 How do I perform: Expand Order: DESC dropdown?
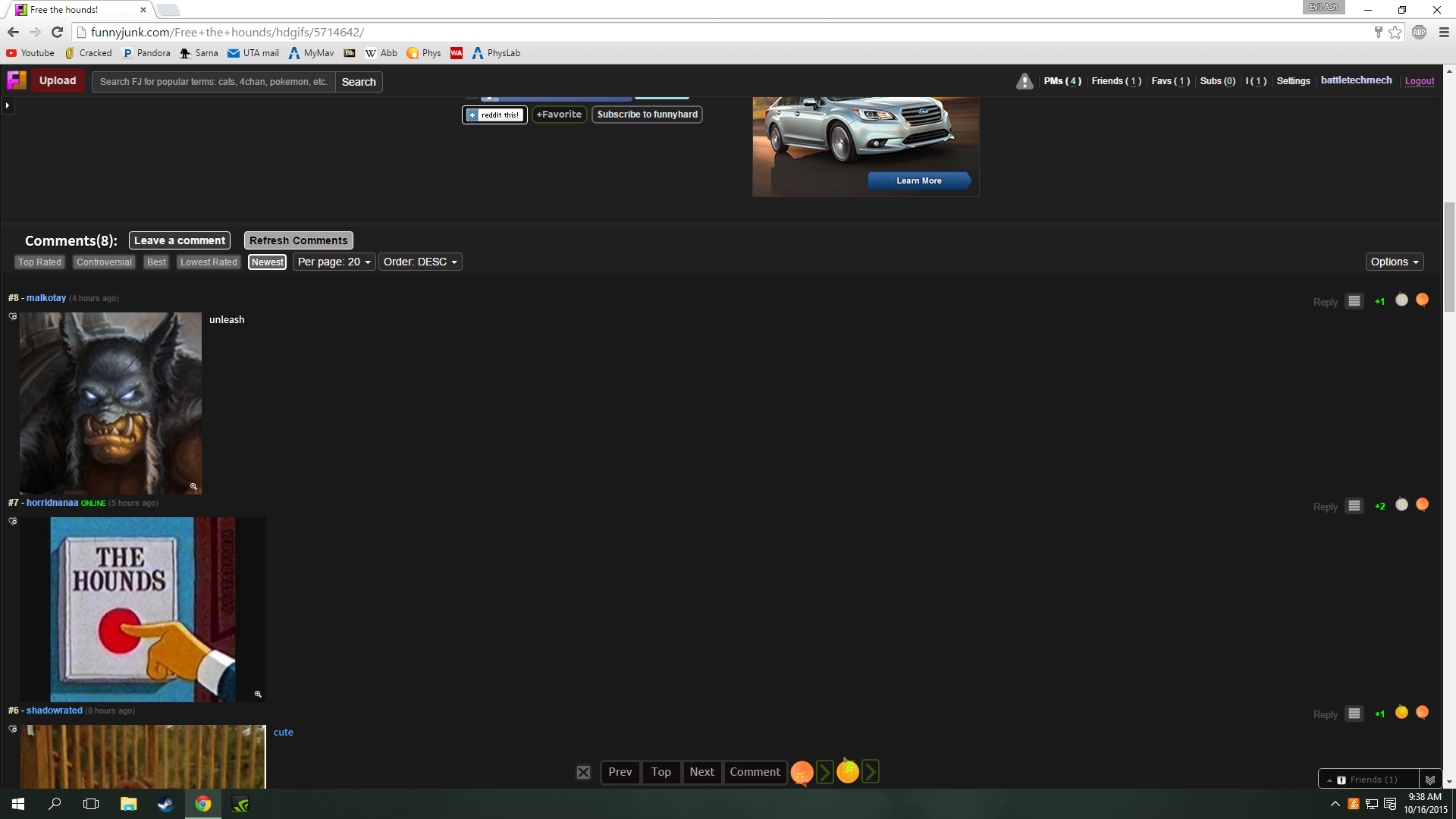420,262
